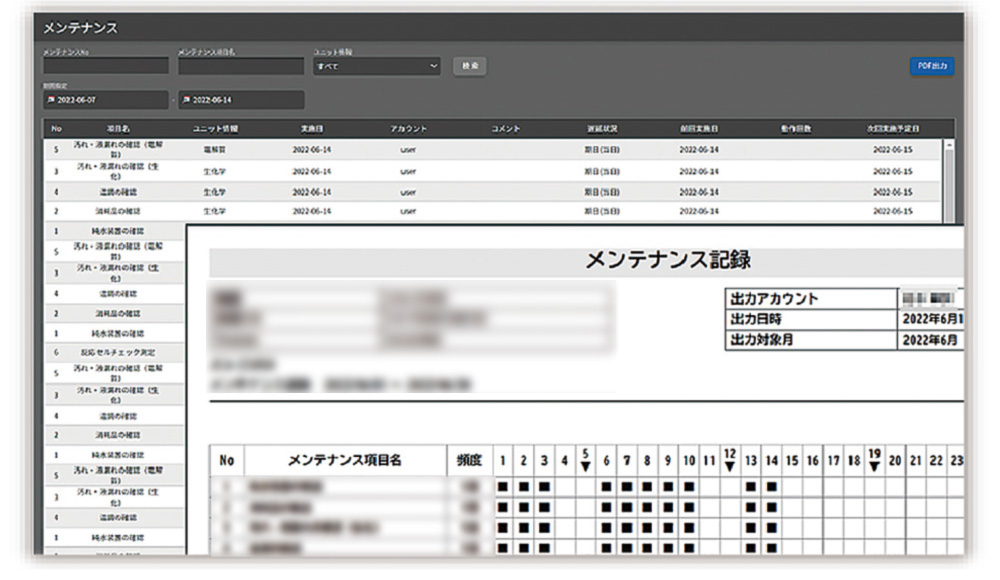
Task: Click the 次回実施予定日 column header
Action: click(x=892, y=129)
